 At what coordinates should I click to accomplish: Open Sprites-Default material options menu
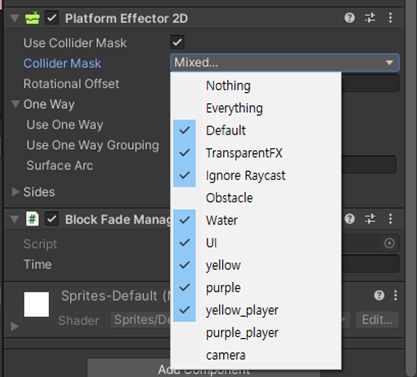(x=395, y=295)
